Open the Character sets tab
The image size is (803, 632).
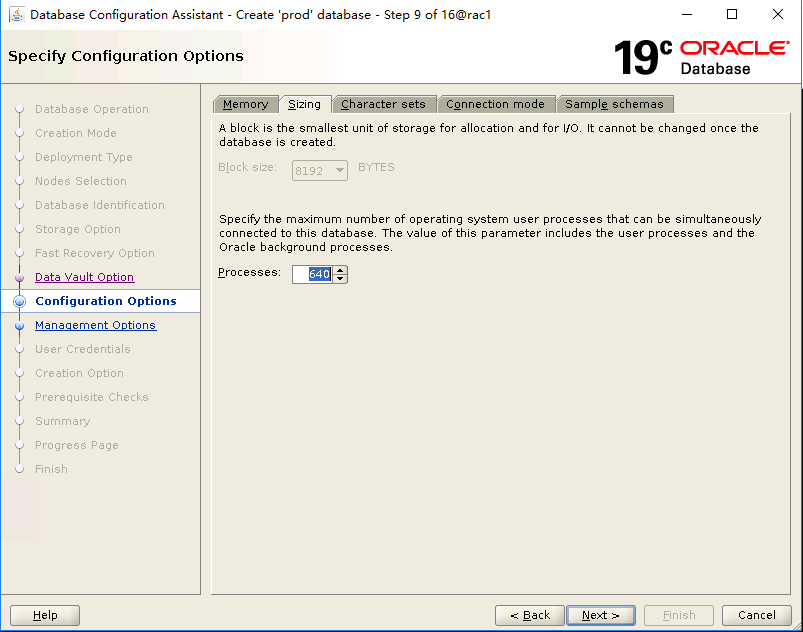384,104
